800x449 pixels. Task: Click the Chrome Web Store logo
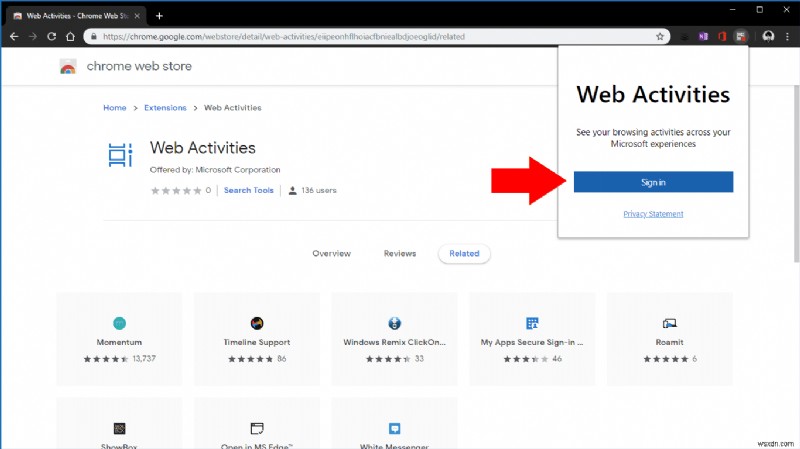[68, 67]
